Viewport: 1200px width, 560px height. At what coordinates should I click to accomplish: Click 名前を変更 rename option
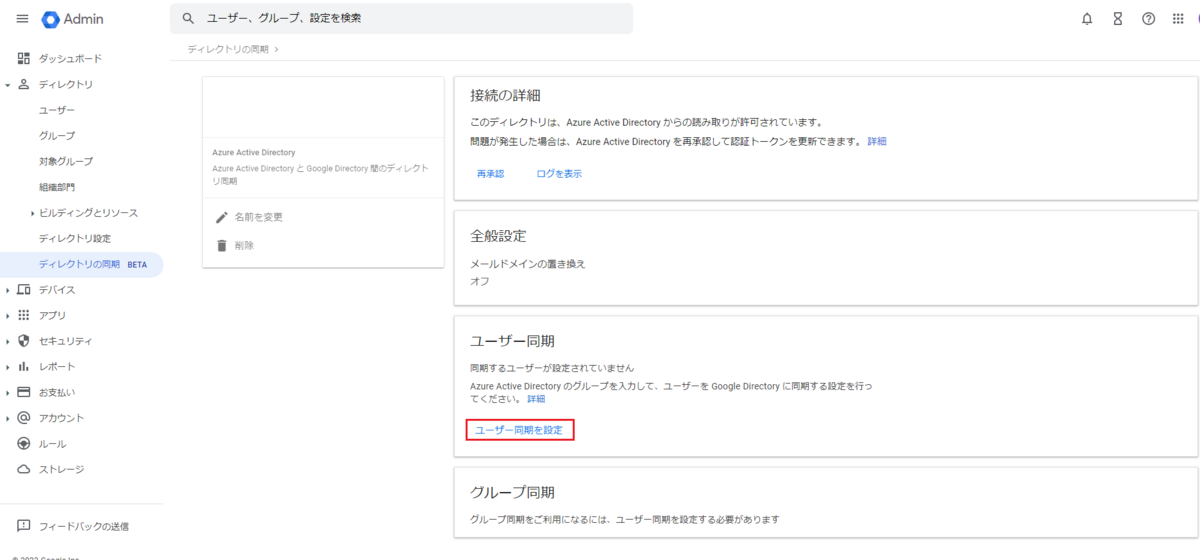click(x=259, y=217)
